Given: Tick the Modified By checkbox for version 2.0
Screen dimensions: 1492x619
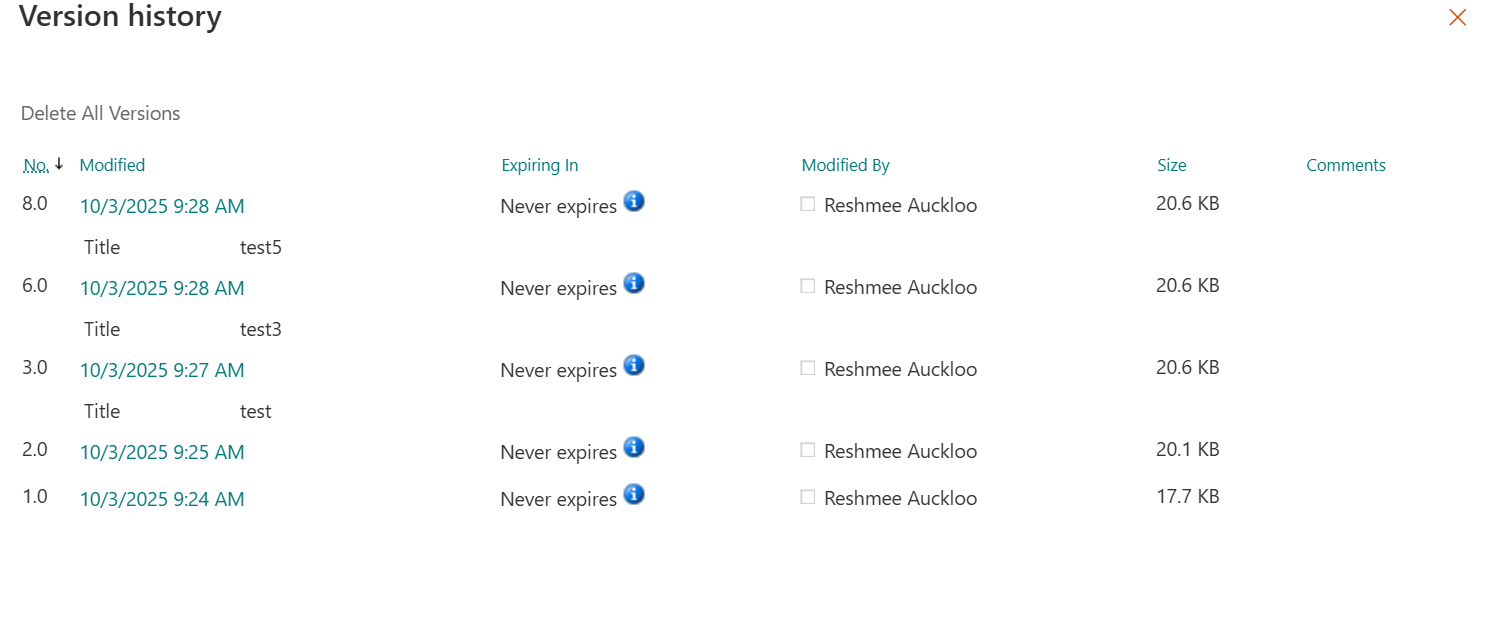Looking at the screenshot, I should click(x=807, y=450).
